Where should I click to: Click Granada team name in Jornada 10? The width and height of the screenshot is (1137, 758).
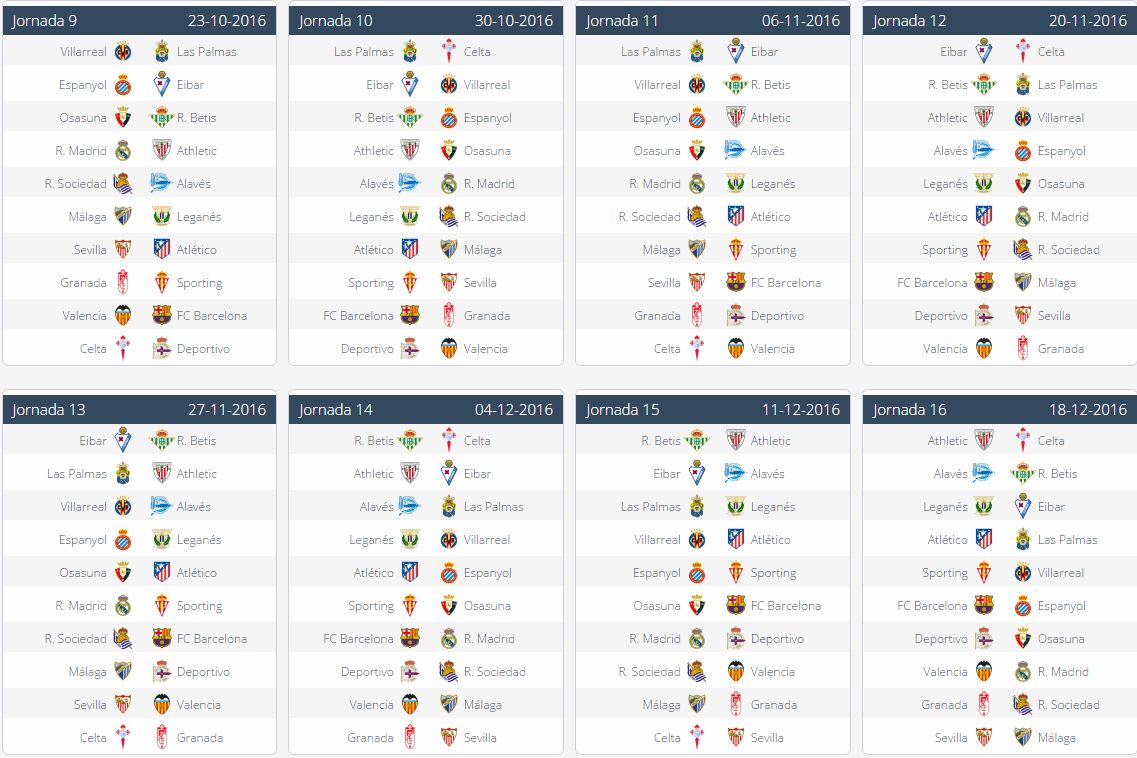point(487,316)
